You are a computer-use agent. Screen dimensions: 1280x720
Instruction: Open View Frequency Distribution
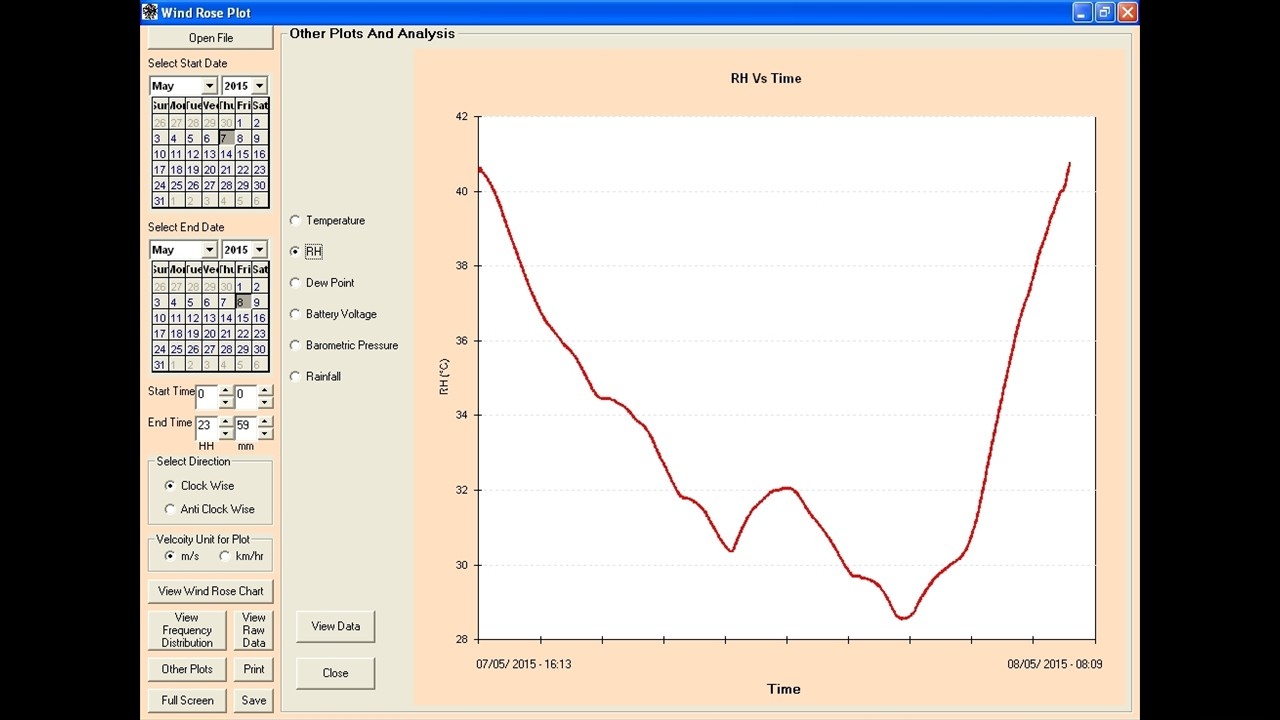pos(187,631)
